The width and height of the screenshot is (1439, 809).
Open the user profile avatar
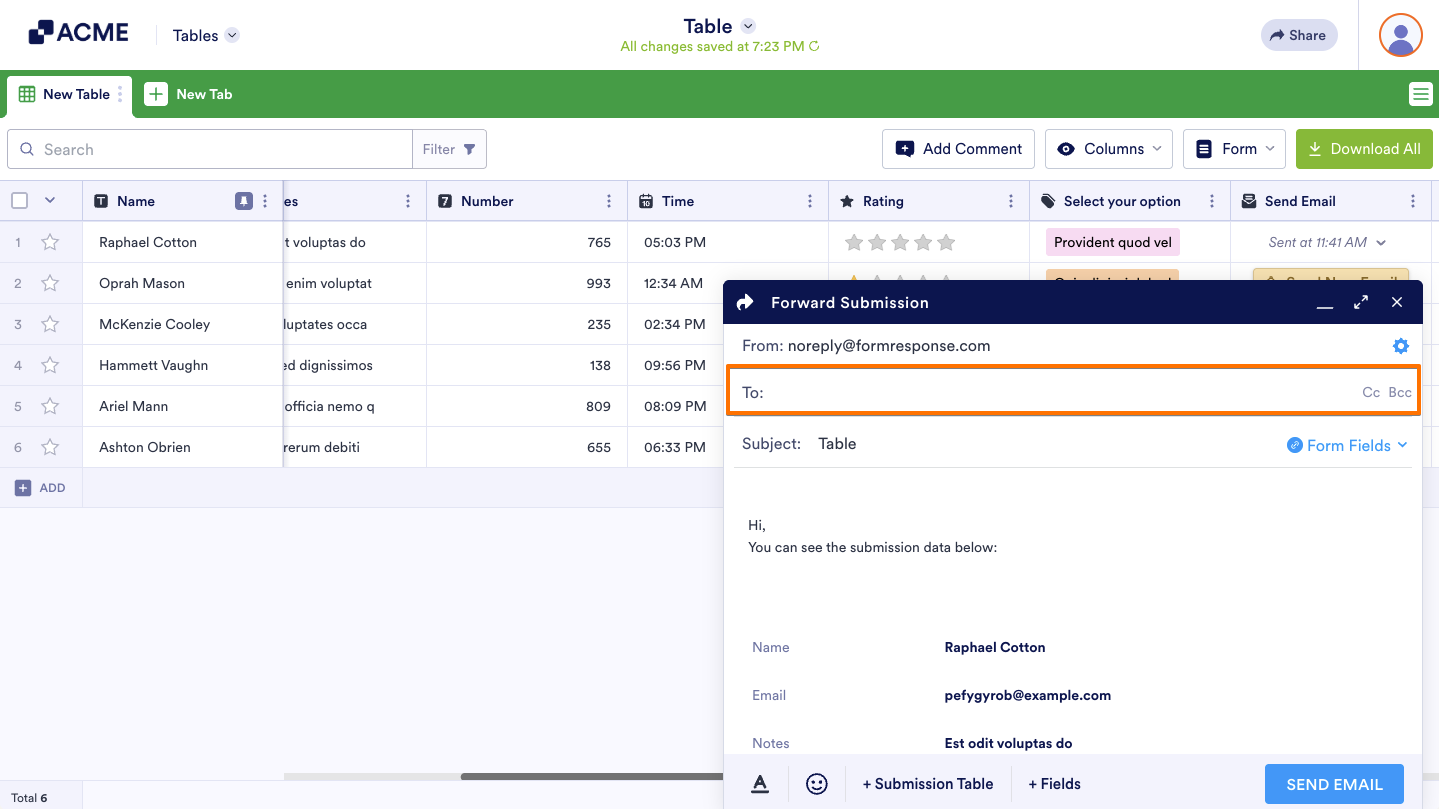(1400, 35)
